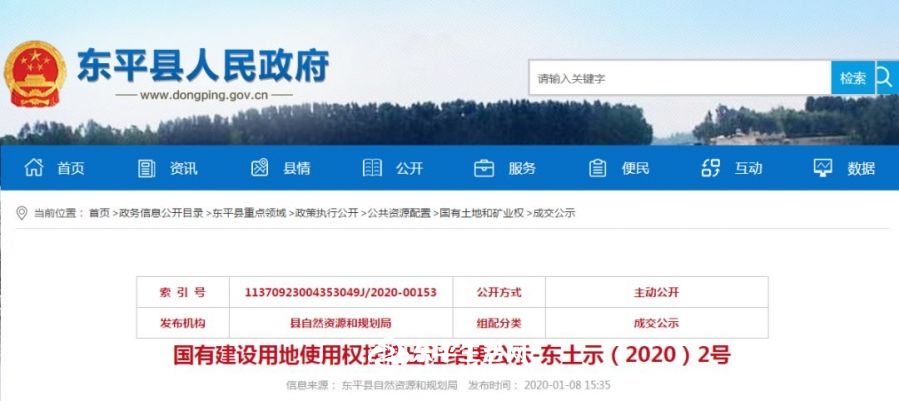
Task: Click the document icon beside 资讯
Action: click(147, 168)
